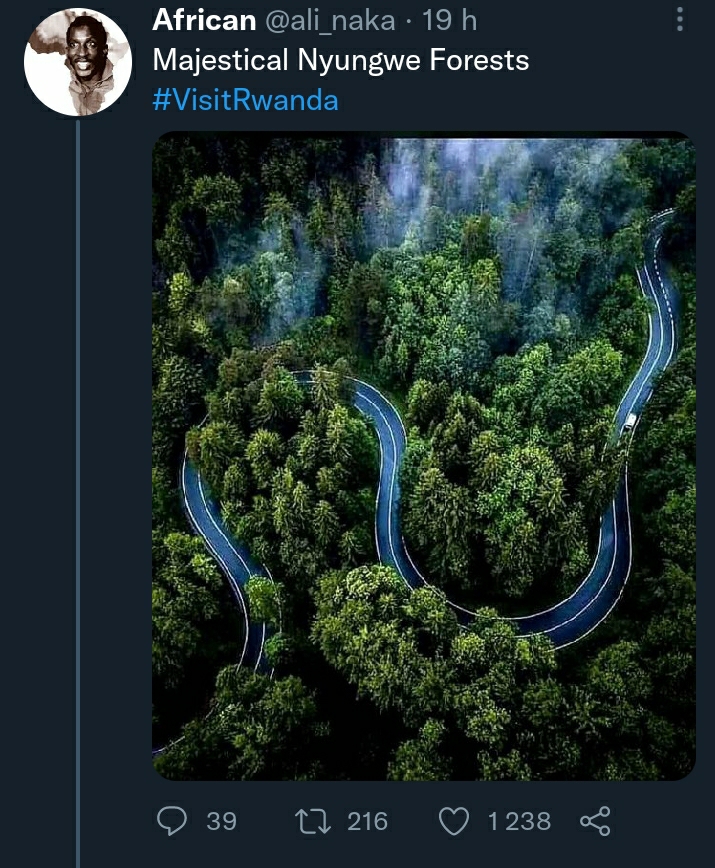Viewport: 715px width, 868px height.
Task: Retweet using the arrows icon
Action: tap(313, 821)
